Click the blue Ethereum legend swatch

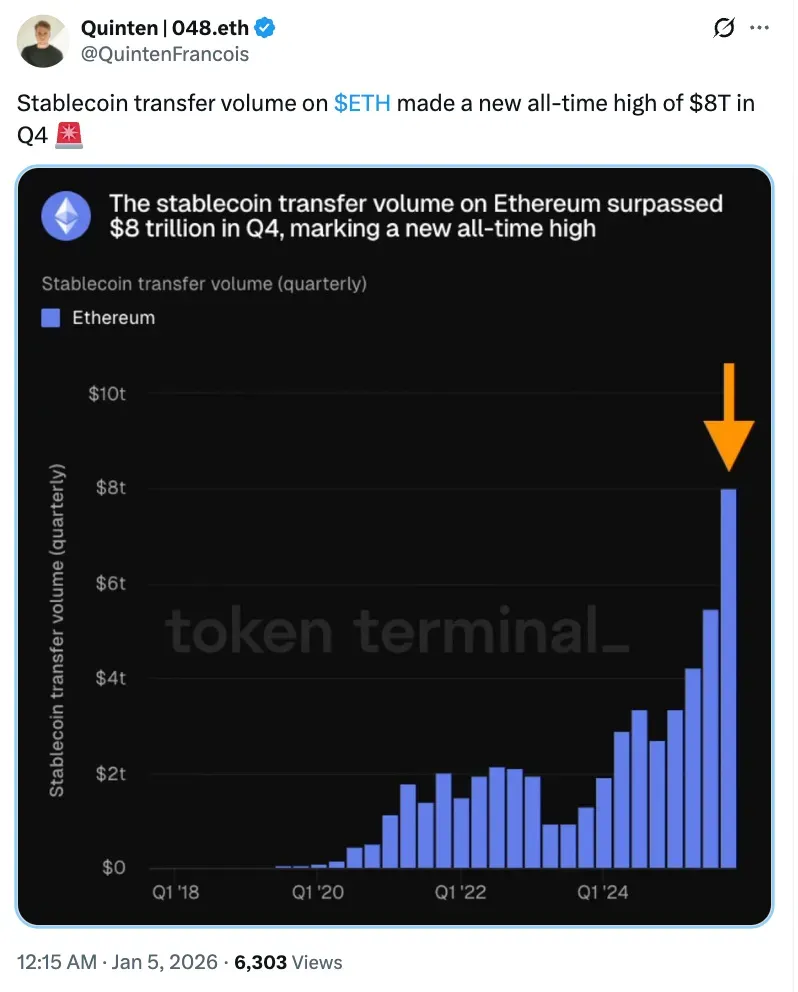(51, 318)
